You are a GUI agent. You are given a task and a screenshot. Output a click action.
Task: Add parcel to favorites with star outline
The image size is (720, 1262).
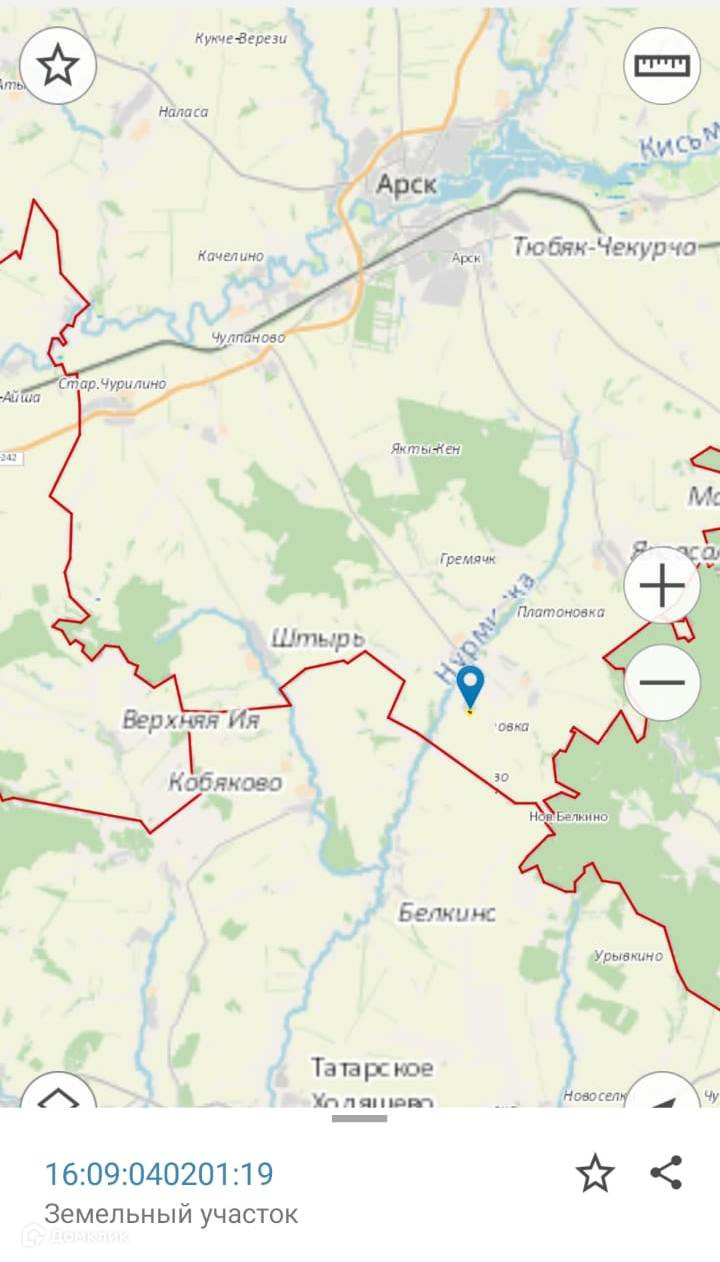tap(595, 1173)
